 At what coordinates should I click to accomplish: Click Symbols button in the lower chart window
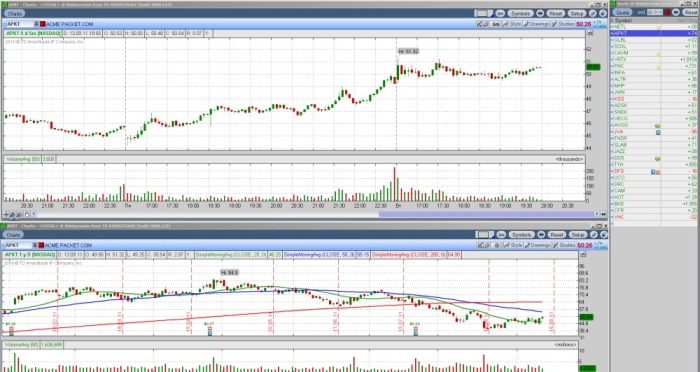coord(521,235)
